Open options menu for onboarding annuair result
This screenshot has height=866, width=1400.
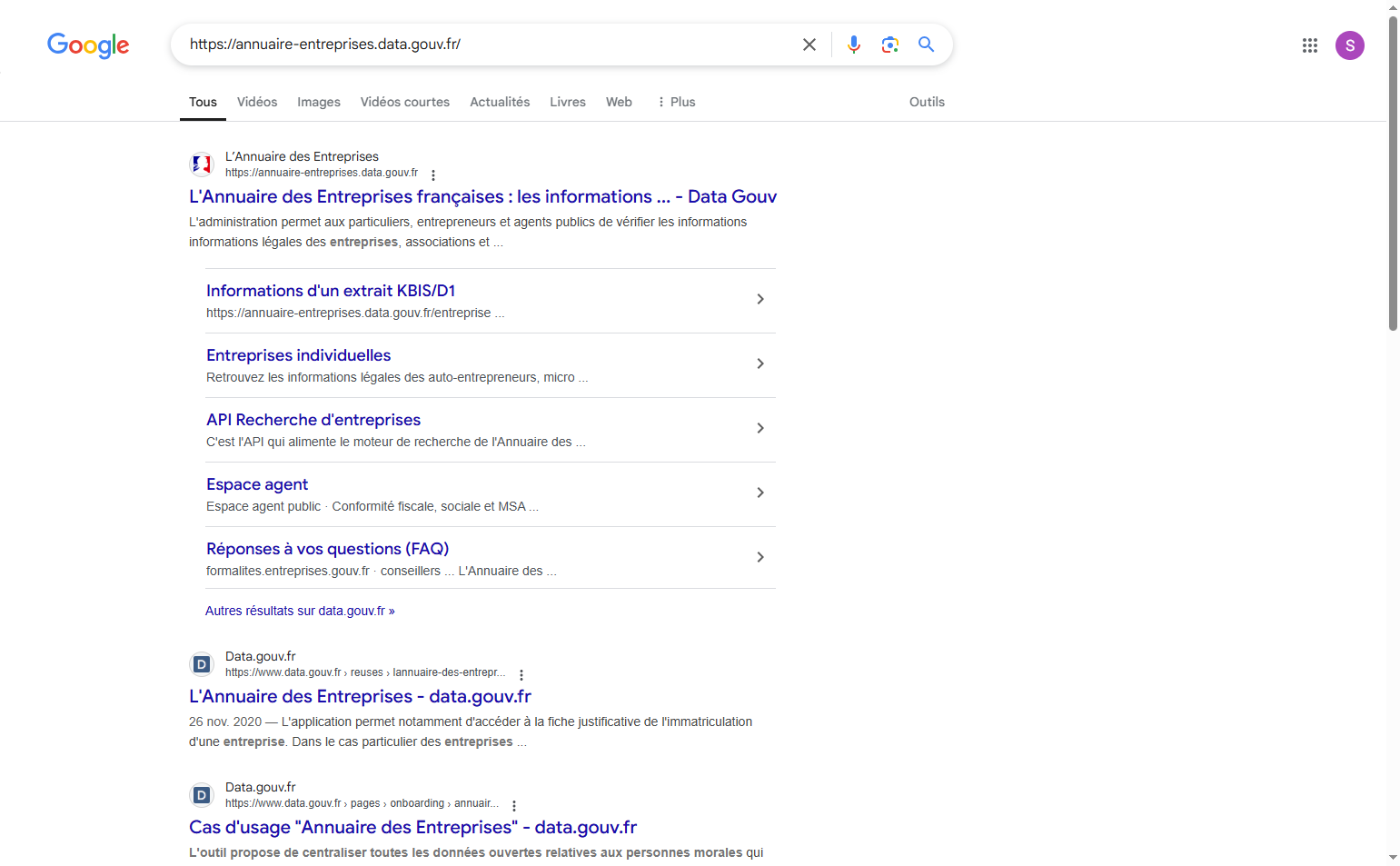pos(514,805)
